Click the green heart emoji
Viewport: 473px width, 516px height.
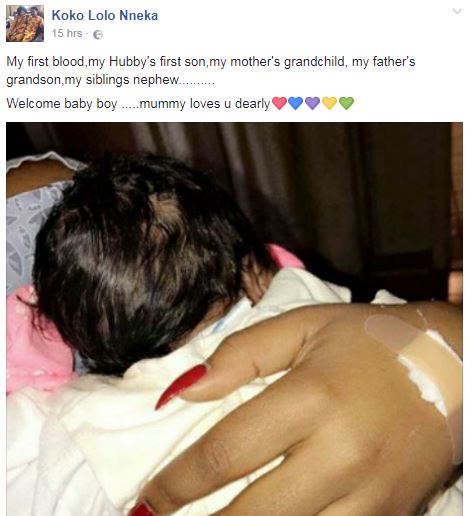[x=346, y=103]
